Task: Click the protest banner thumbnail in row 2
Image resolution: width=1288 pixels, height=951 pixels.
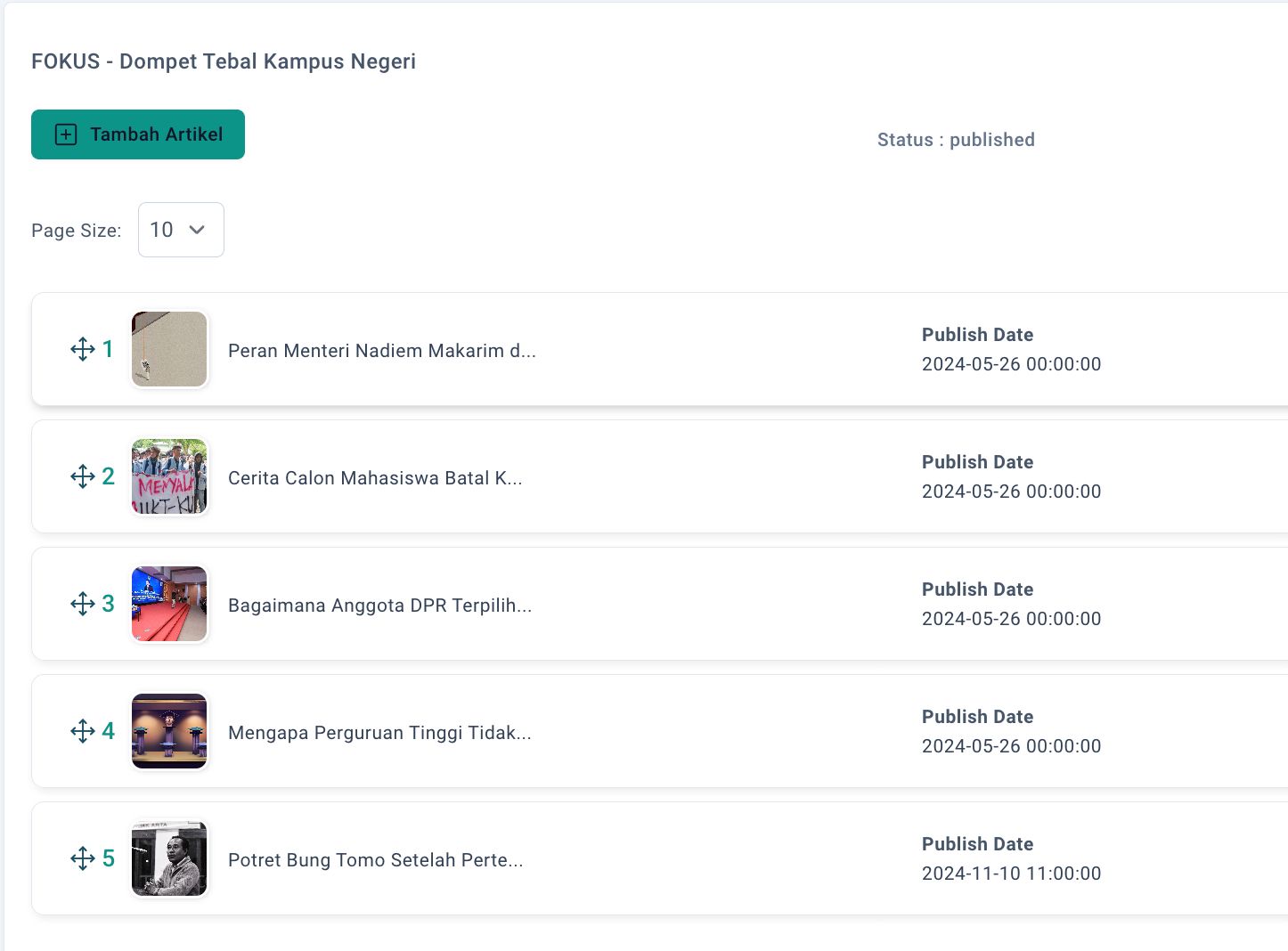Action: (169, 476)
